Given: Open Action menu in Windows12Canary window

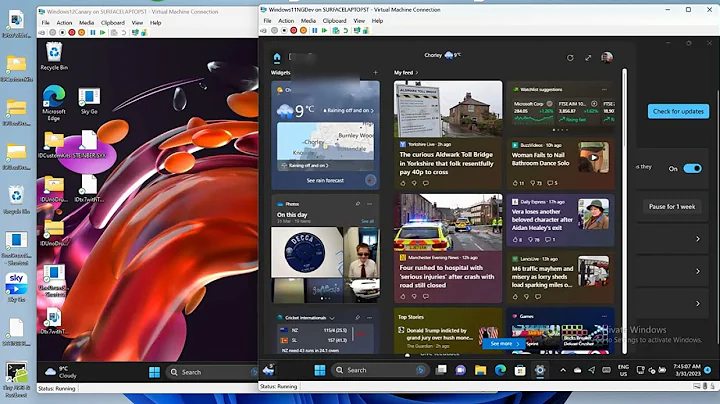Looking at the screenshot, I should point(64,22).
